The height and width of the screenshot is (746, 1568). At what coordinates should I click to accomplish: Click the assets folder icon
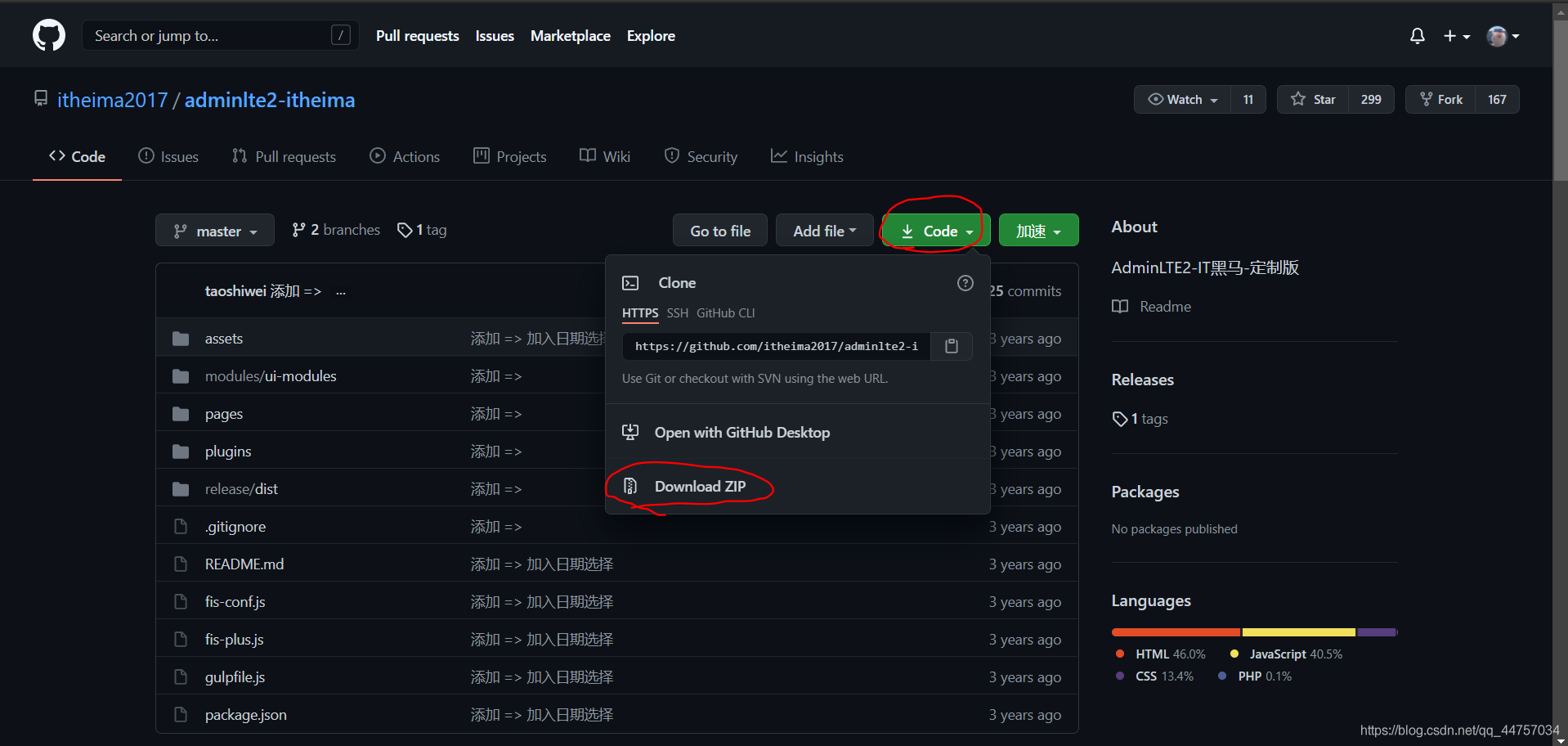click(x=181, y=339)
